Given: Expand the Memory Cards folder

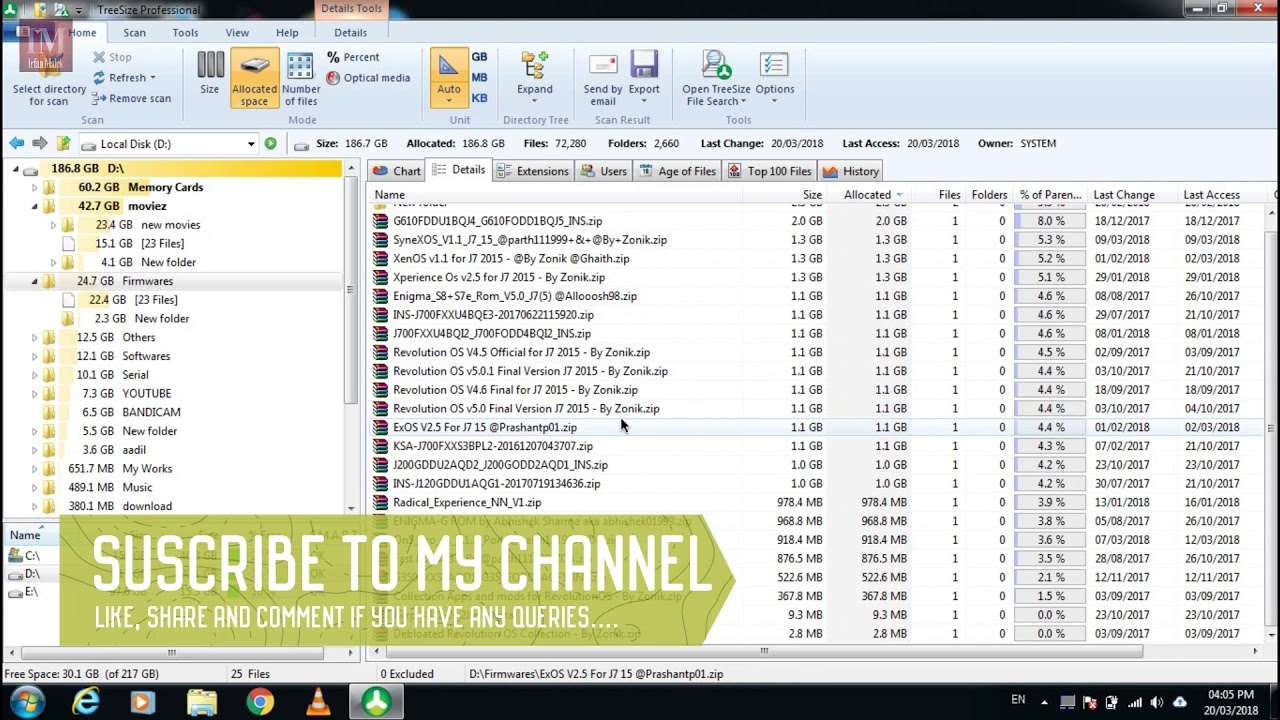Looking at the screenshot, I should coord(34,187).
